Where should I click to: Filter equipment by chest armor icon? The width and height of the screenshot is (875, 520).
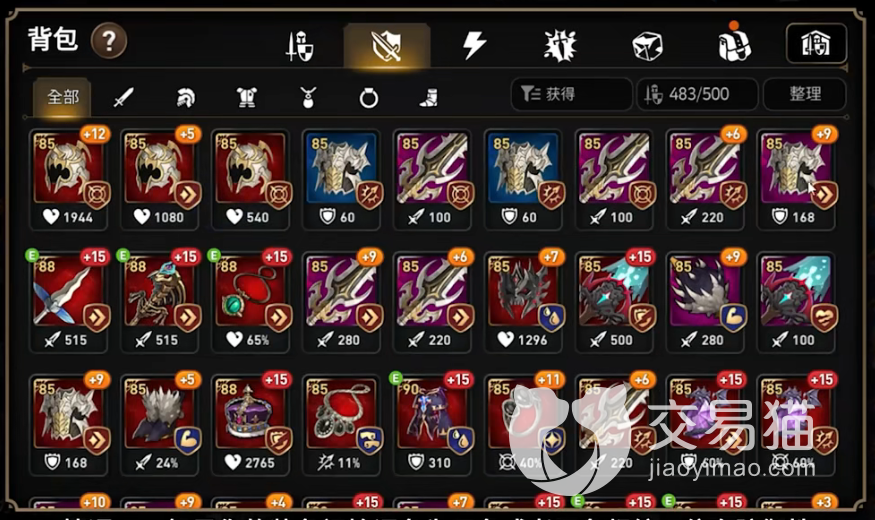point(247,98)
